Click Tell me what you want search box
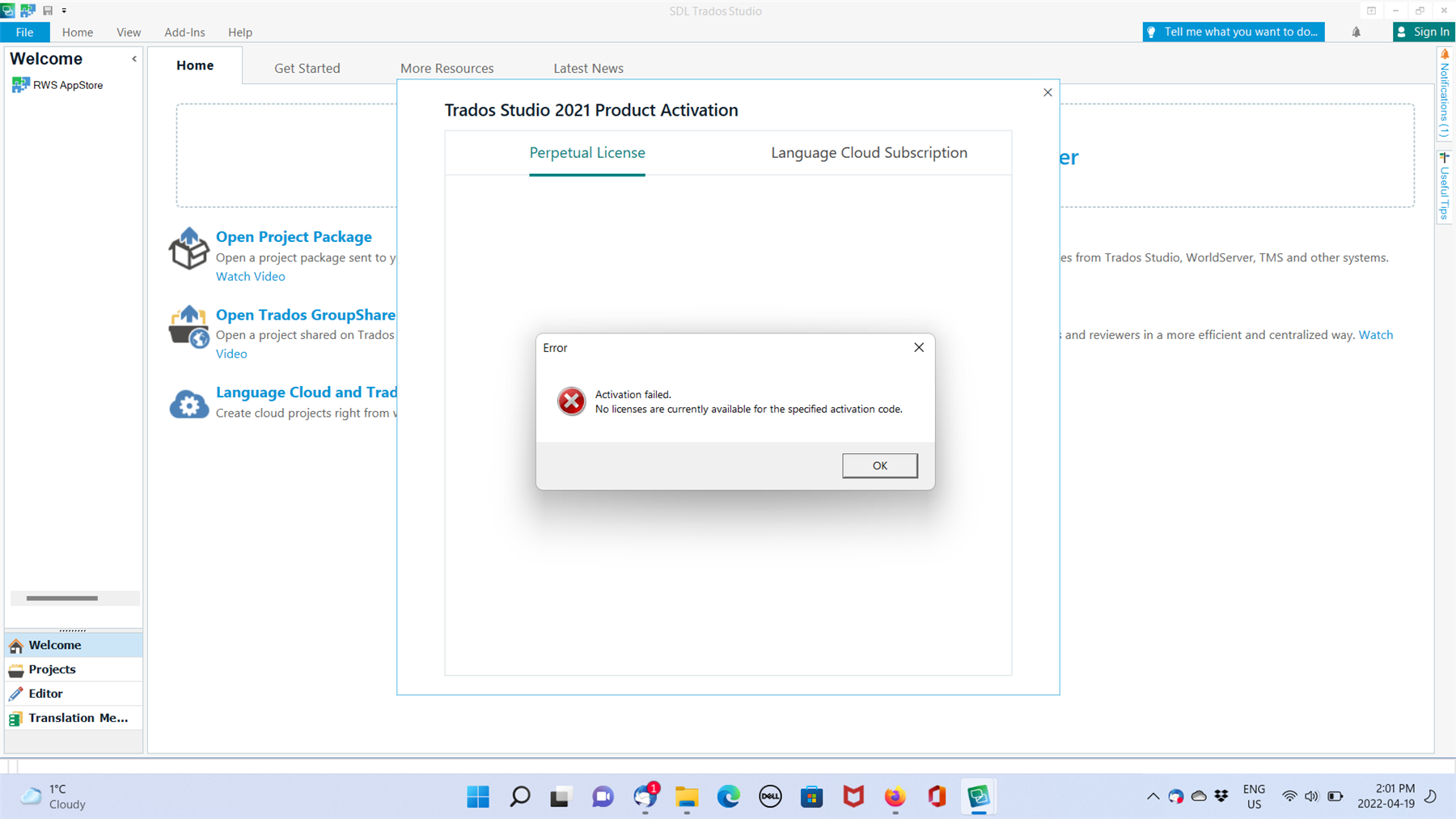Image resolution: width=1456 pixels, height=819 pixels. (1234, 32)
